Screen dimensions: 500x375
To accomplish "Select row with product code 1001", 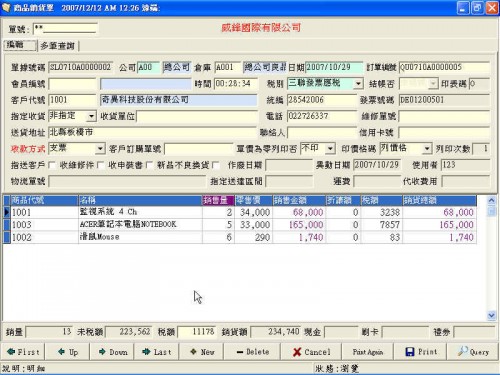I will (239, 212).
